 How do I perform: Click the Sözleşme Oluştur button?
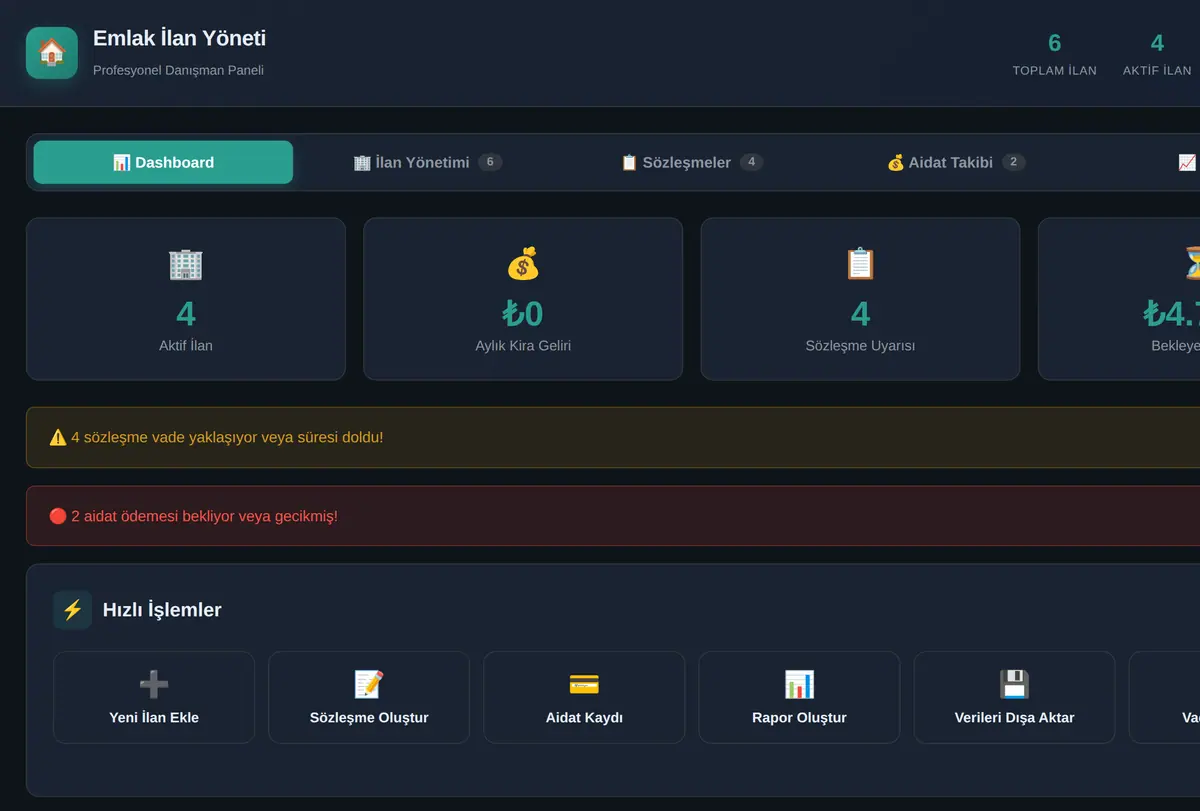pyautogui.click(x=369, y=698)
